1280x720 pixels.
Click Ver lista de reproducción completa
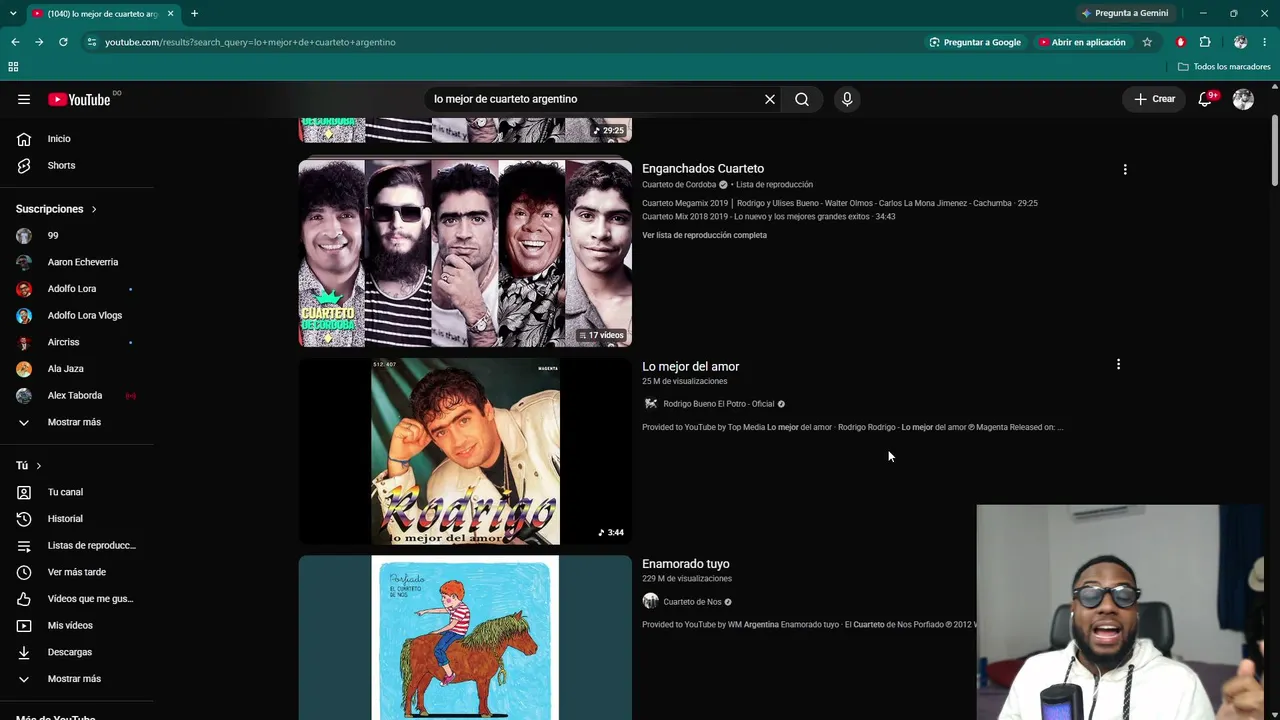pyautogui.click(x=704, y=235)
